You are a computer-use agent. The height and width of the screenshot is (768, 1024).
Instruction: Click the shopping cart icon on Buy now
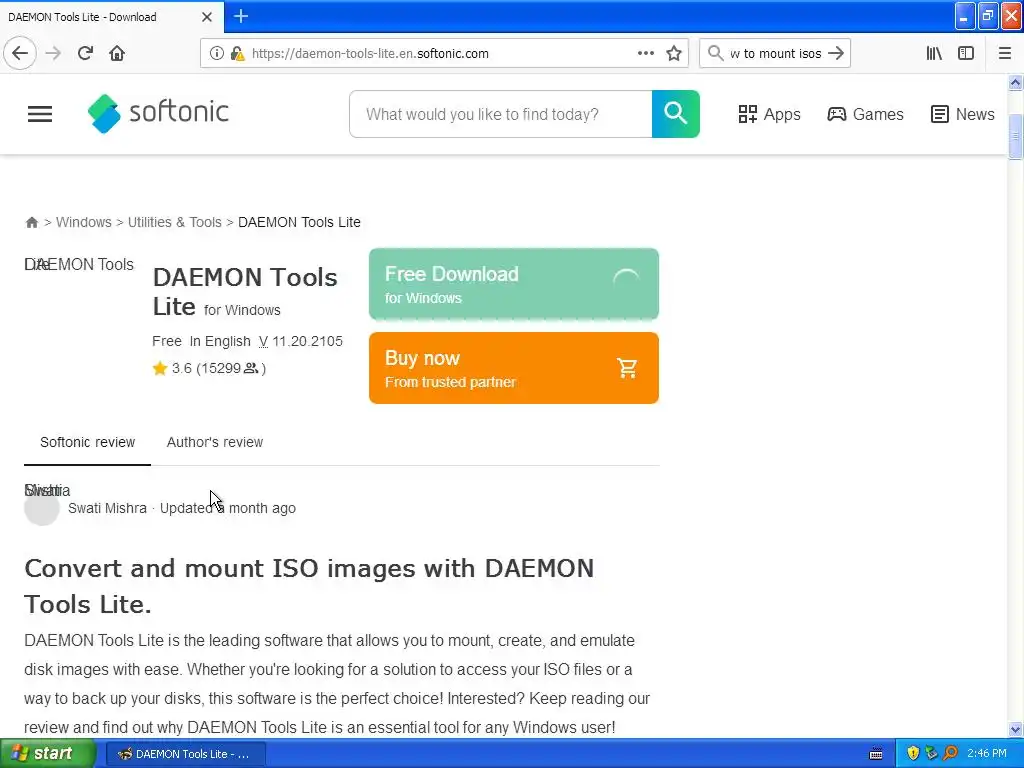pyautogui.click(x=627, y=368)
